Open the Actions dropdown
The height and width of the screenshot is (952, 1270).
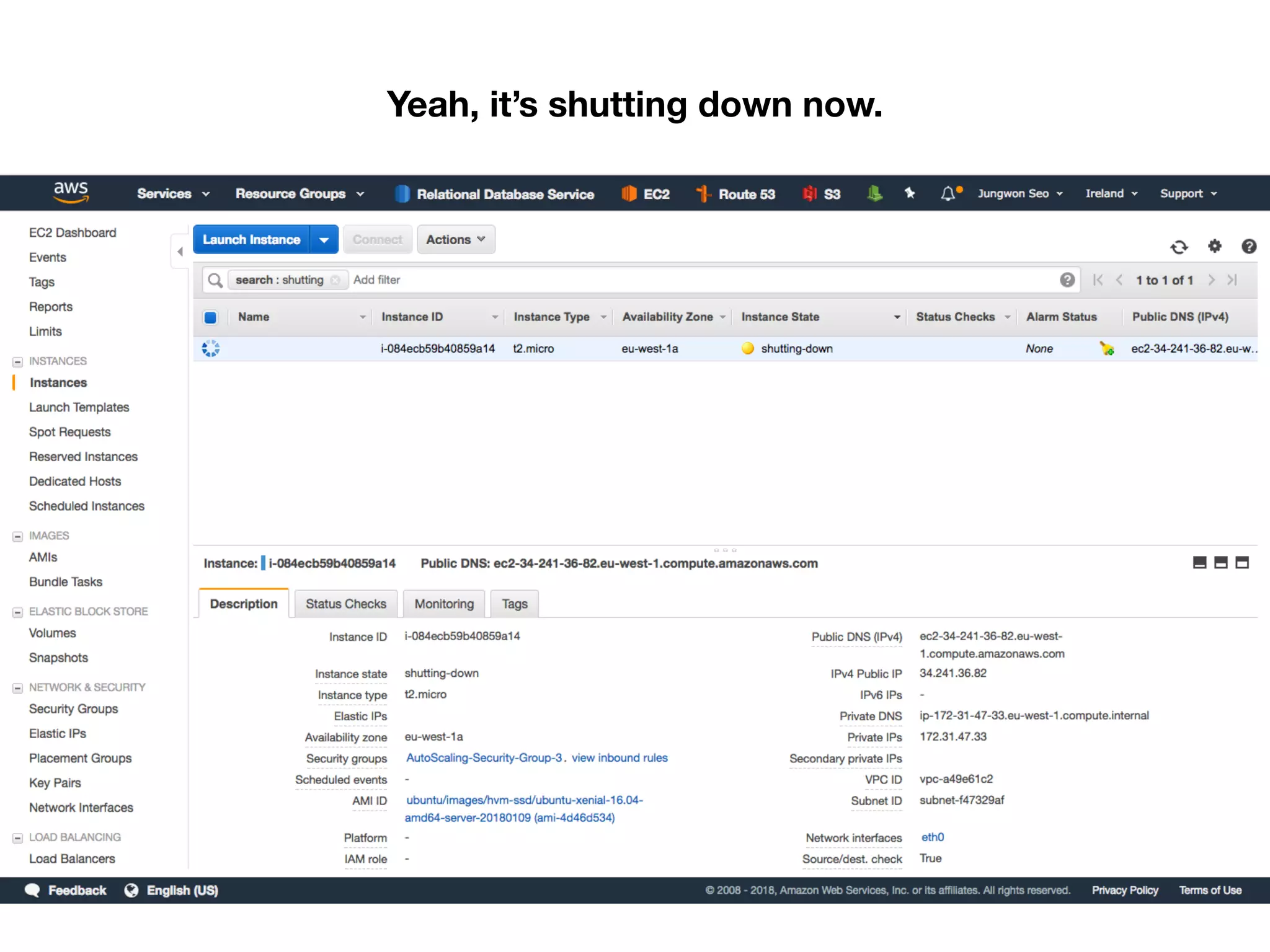click(456, 240)
